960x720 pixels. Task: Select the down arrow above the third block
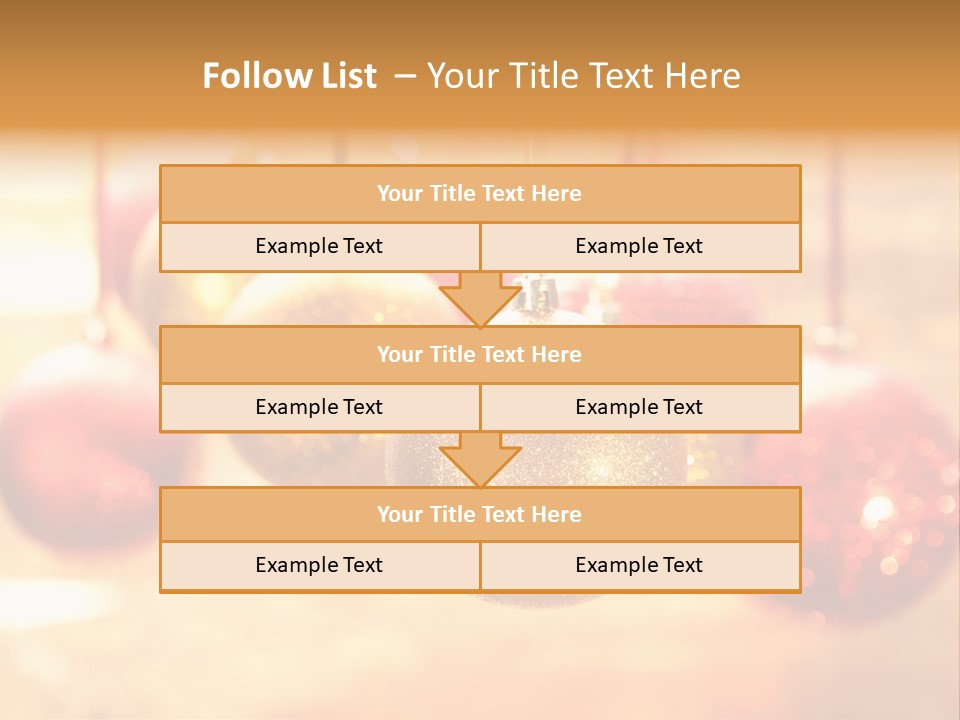coord(480,460)
